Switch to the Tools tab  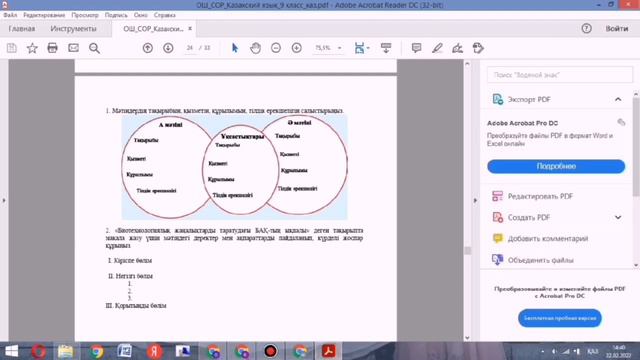pos(73,29)
